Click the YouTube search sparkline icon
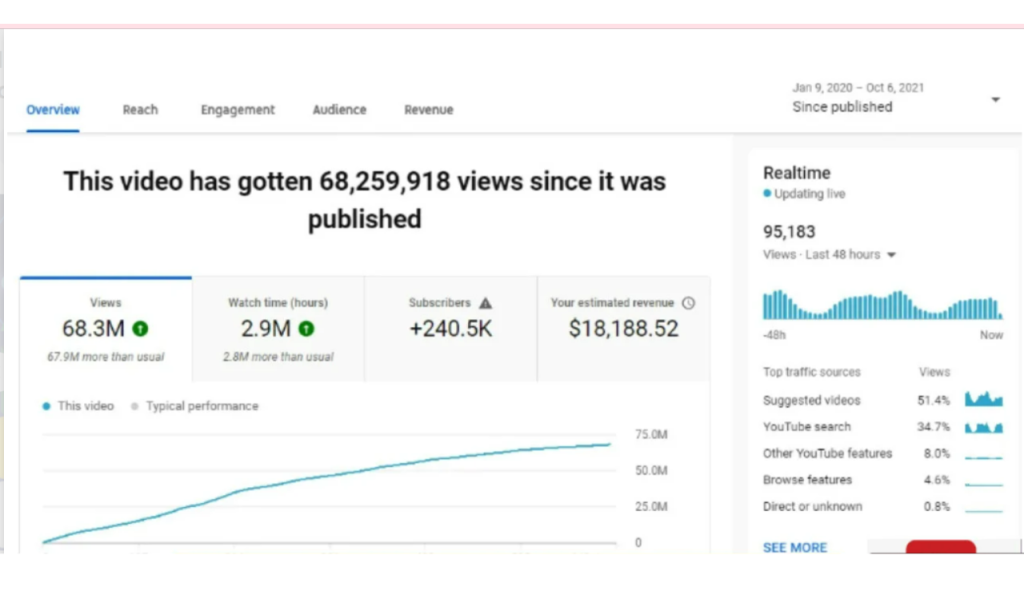The width and height of the screenshot is (1024, 615). [984, 427]
